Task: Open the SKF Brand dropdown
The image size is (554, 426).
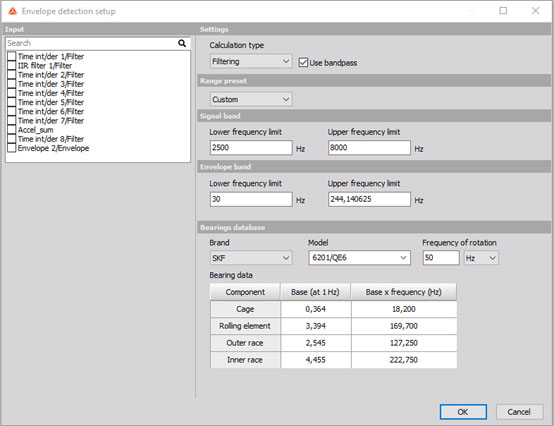Action: (251, 258)
